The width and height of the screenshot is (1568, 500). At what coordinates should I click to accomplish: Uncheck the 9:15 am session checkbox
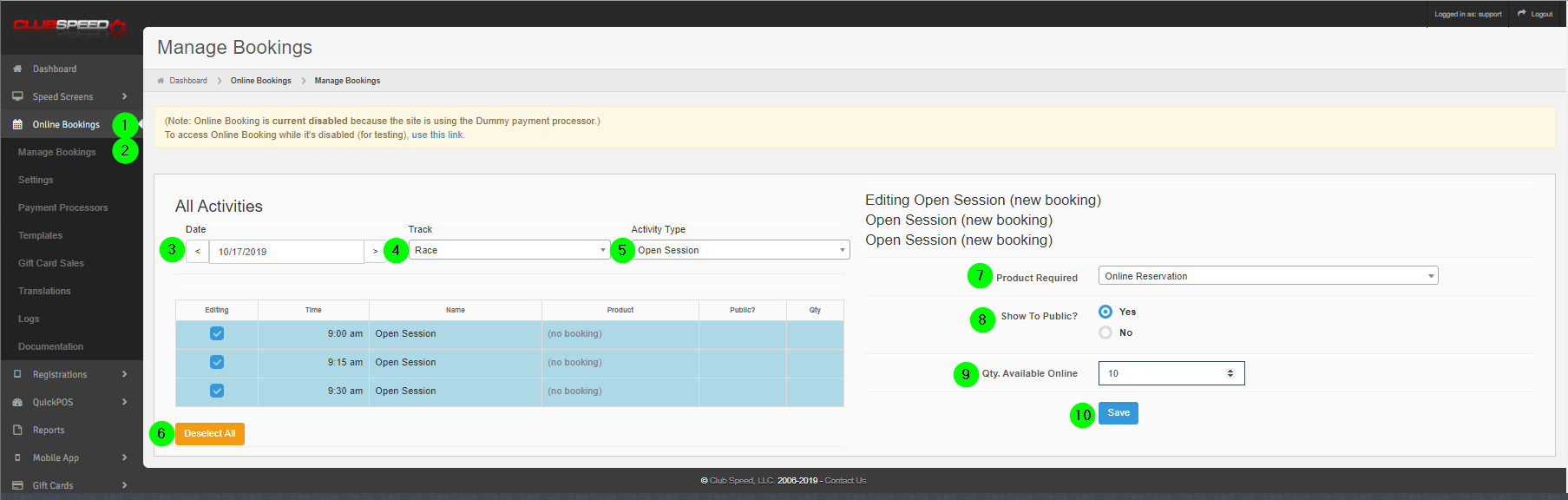(x=217, y=362)
